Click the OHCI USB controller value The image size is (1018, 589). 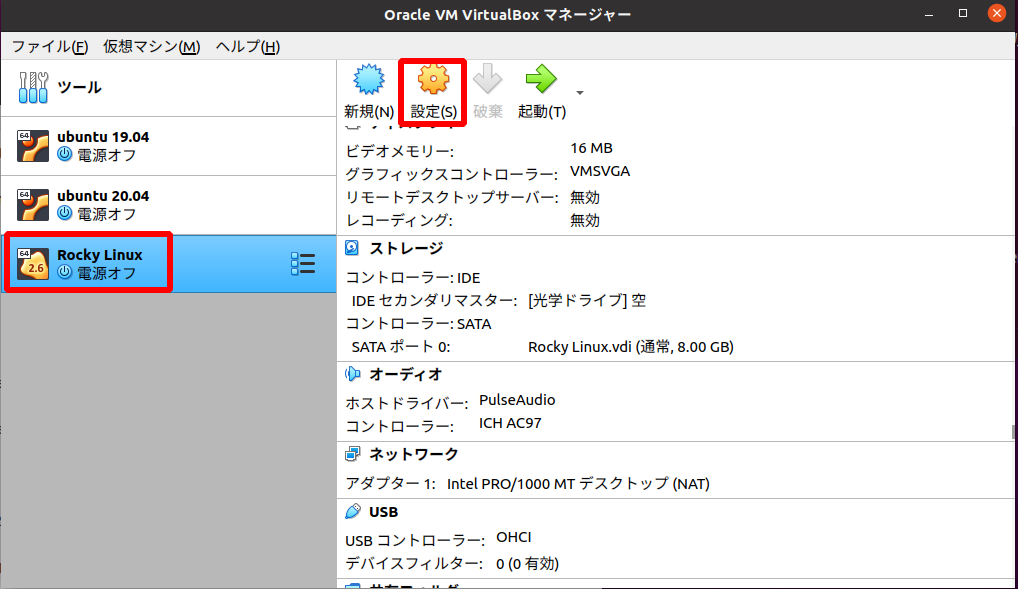click(x=514, y=538)
